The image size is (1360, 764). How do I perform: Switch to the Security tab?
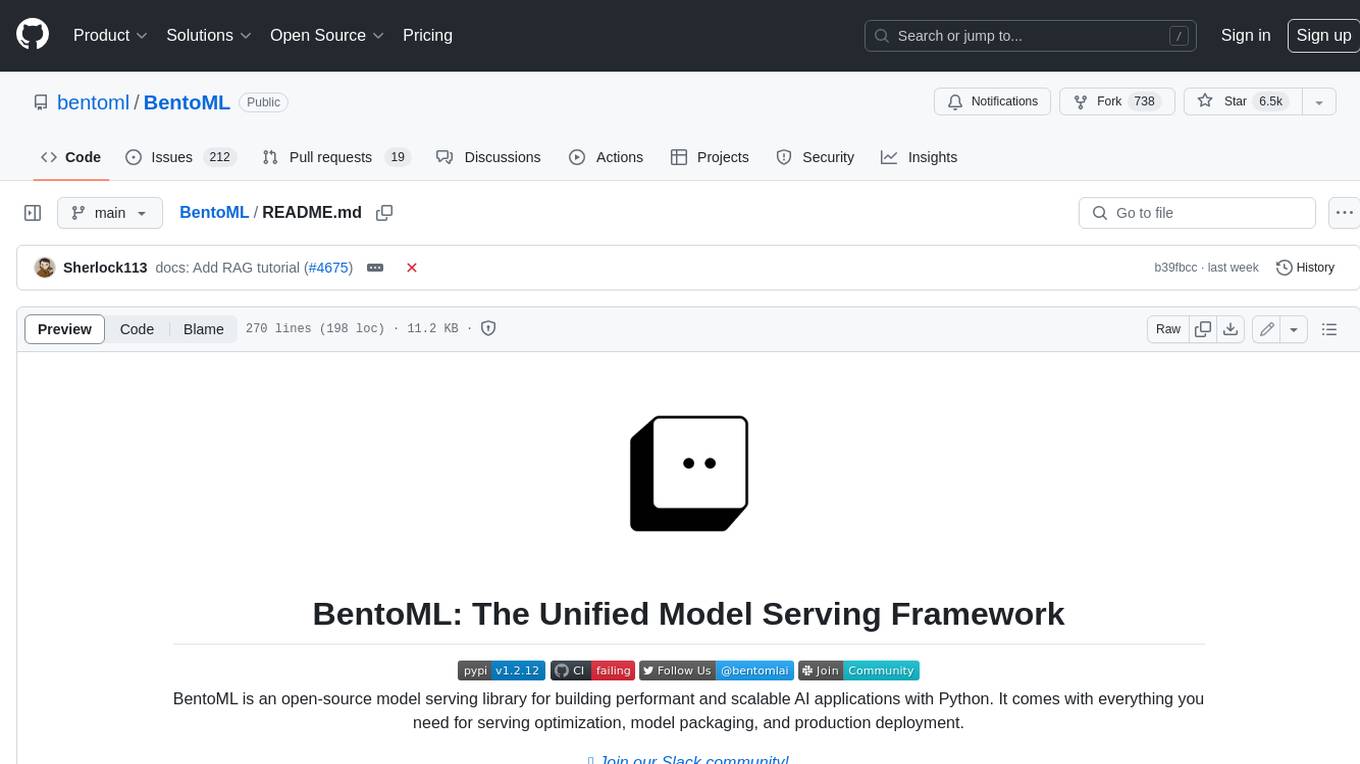point(815,157)
